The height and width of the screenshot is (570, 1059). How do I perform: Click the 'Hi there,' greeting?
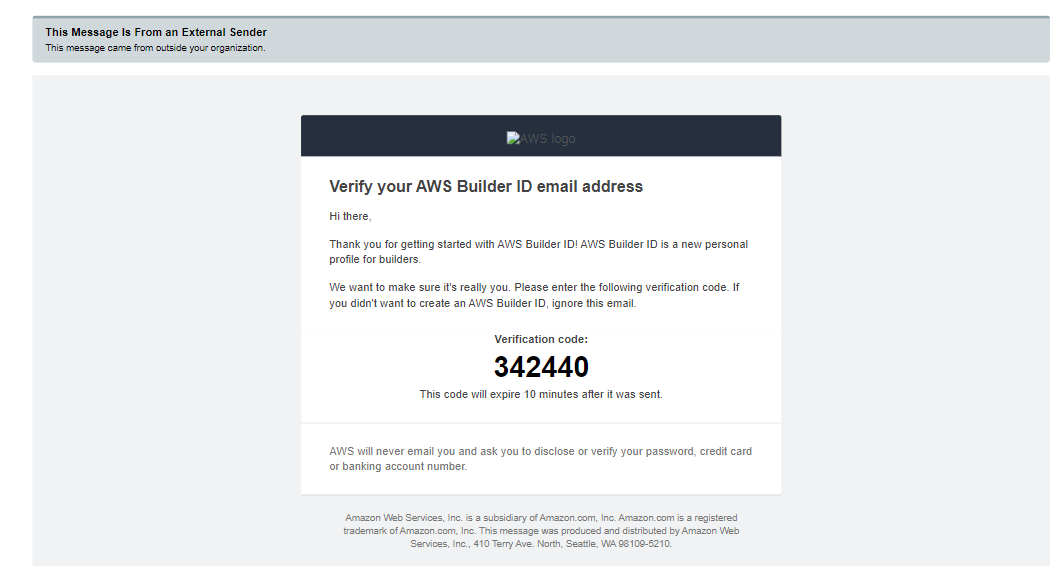350,216
